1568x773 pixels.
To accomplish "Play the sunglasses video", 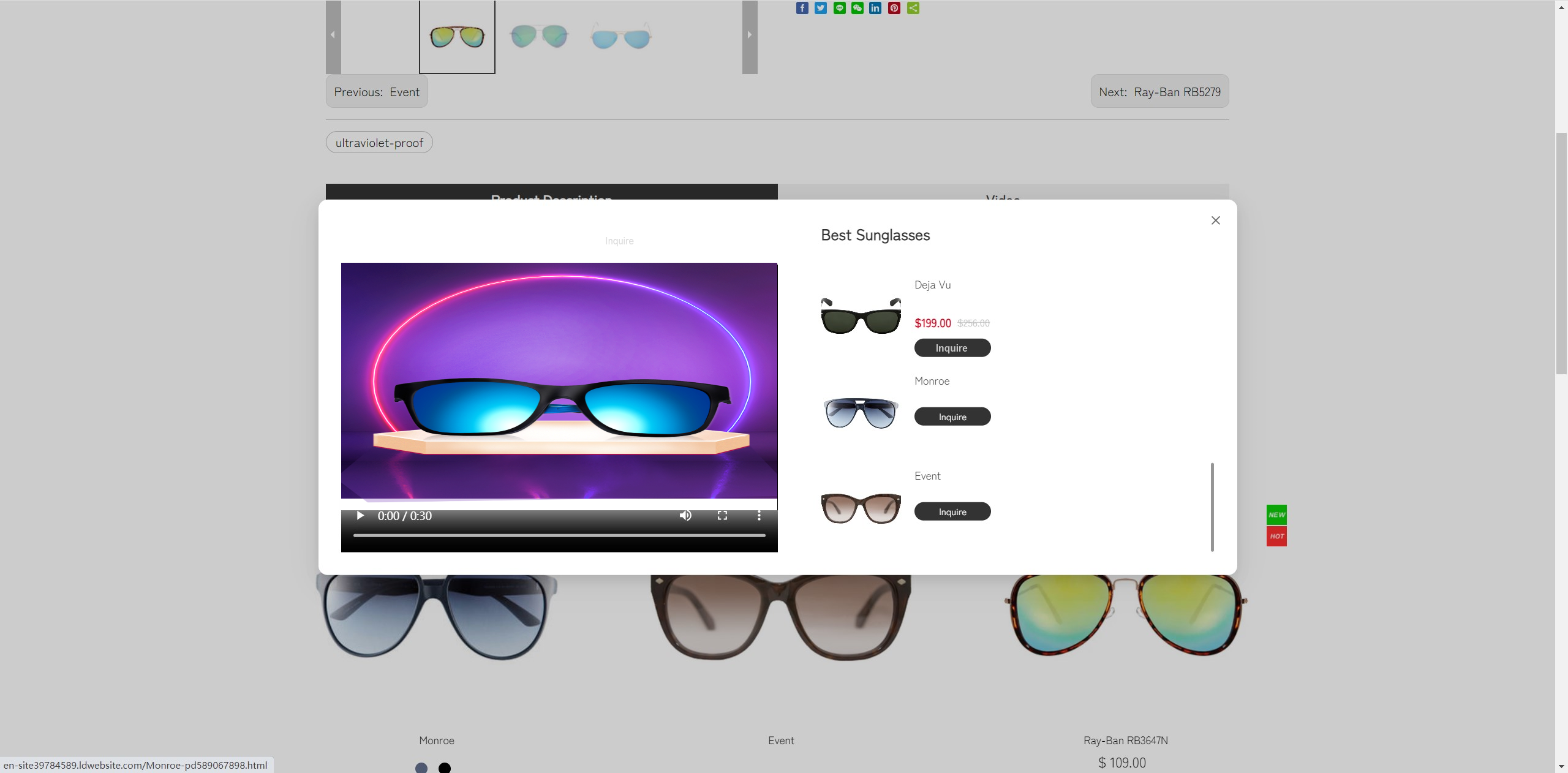I will point(360,516).
